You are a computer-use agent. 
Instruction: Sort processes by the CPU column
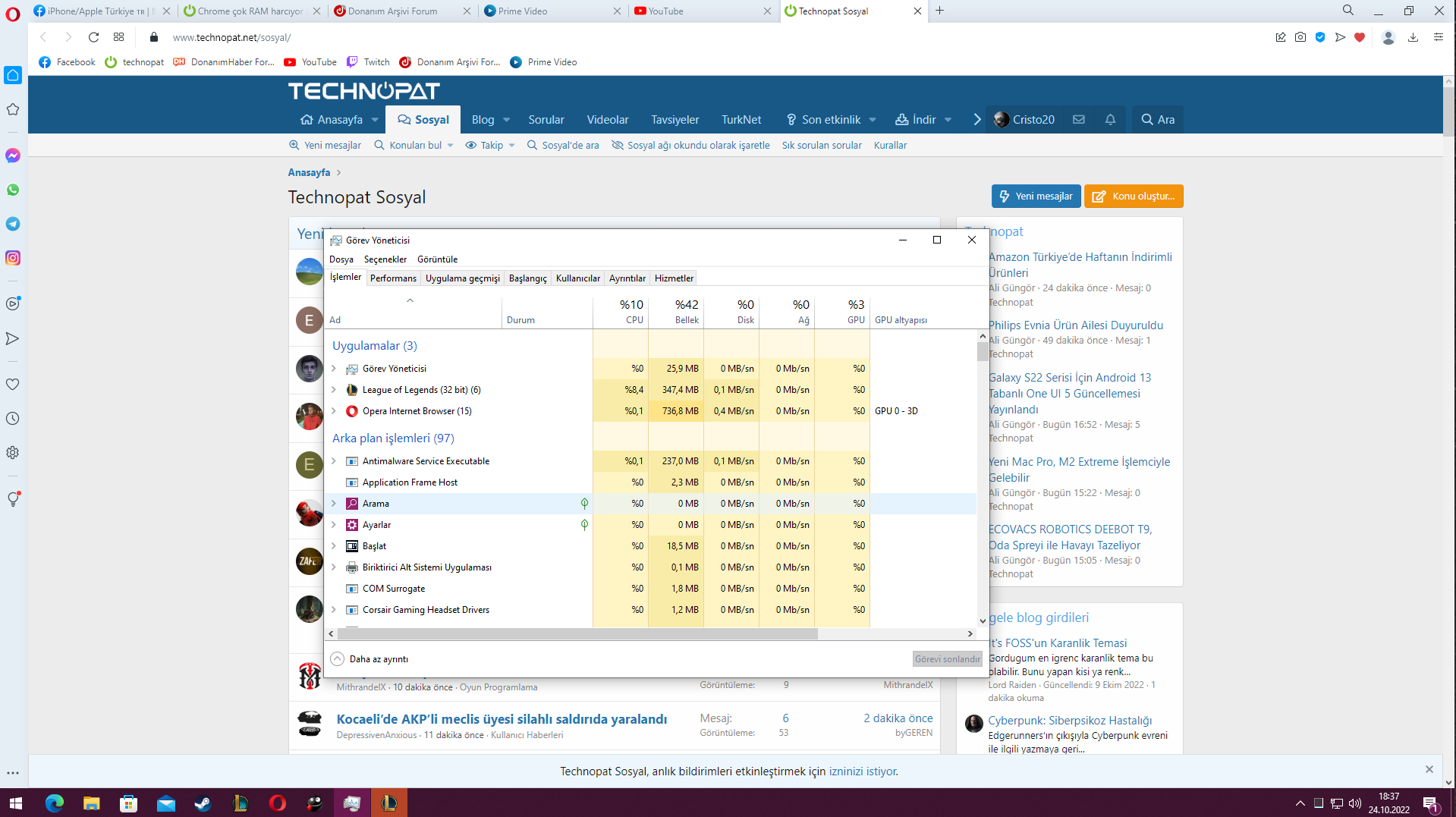(621, 311)
